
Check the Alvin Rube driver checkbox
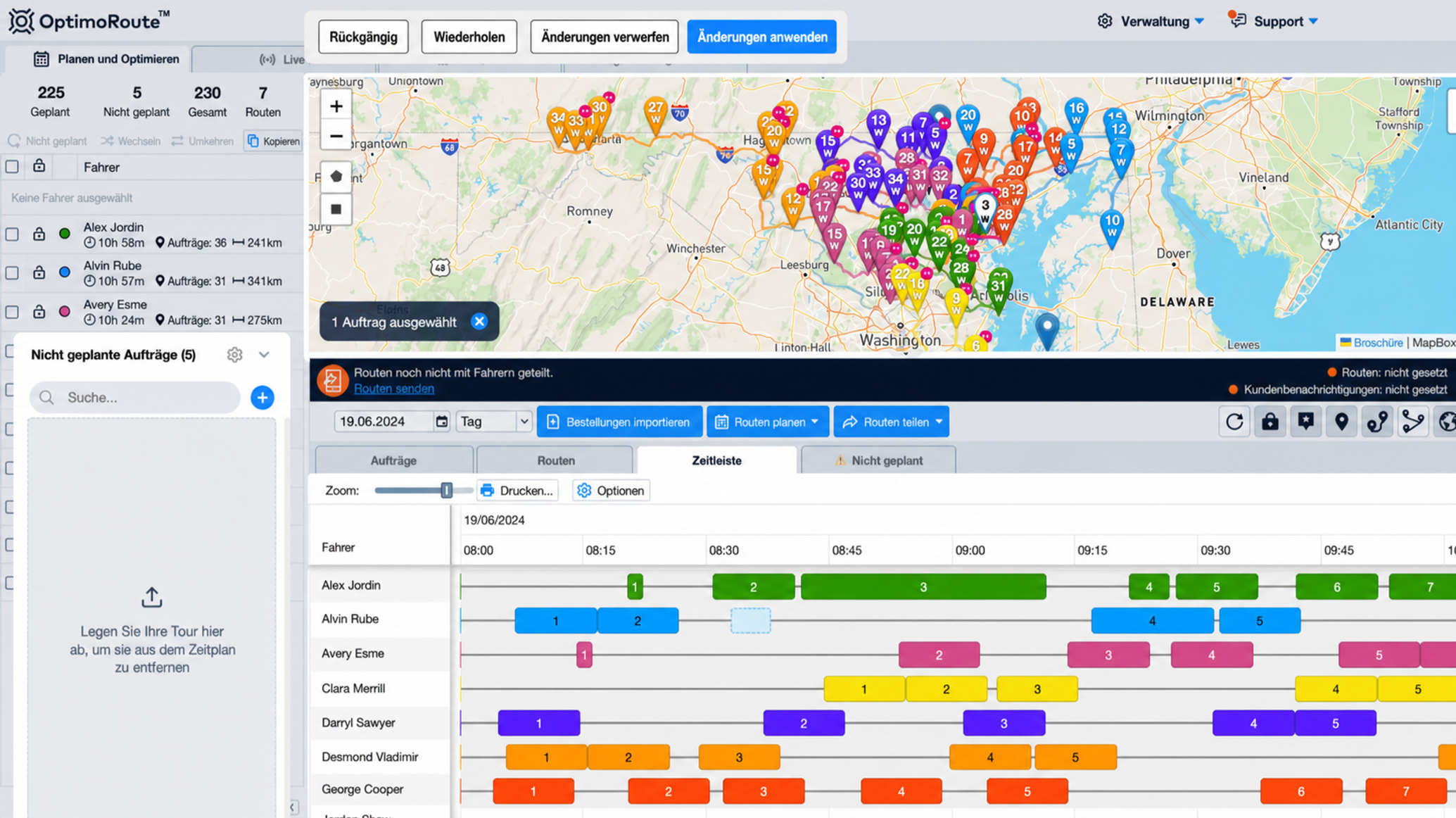click(12, 272)
